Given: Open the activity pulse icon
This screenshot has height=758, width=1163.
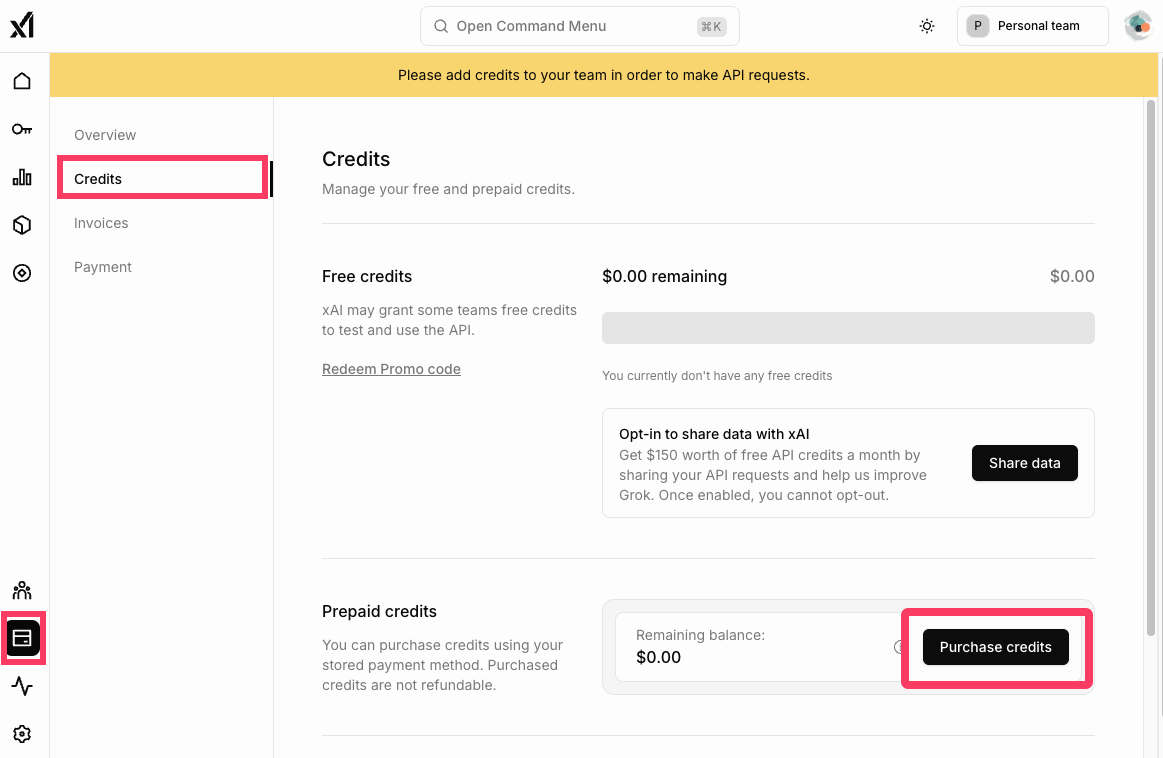Looking at the screenshot, I should (22, 686).
